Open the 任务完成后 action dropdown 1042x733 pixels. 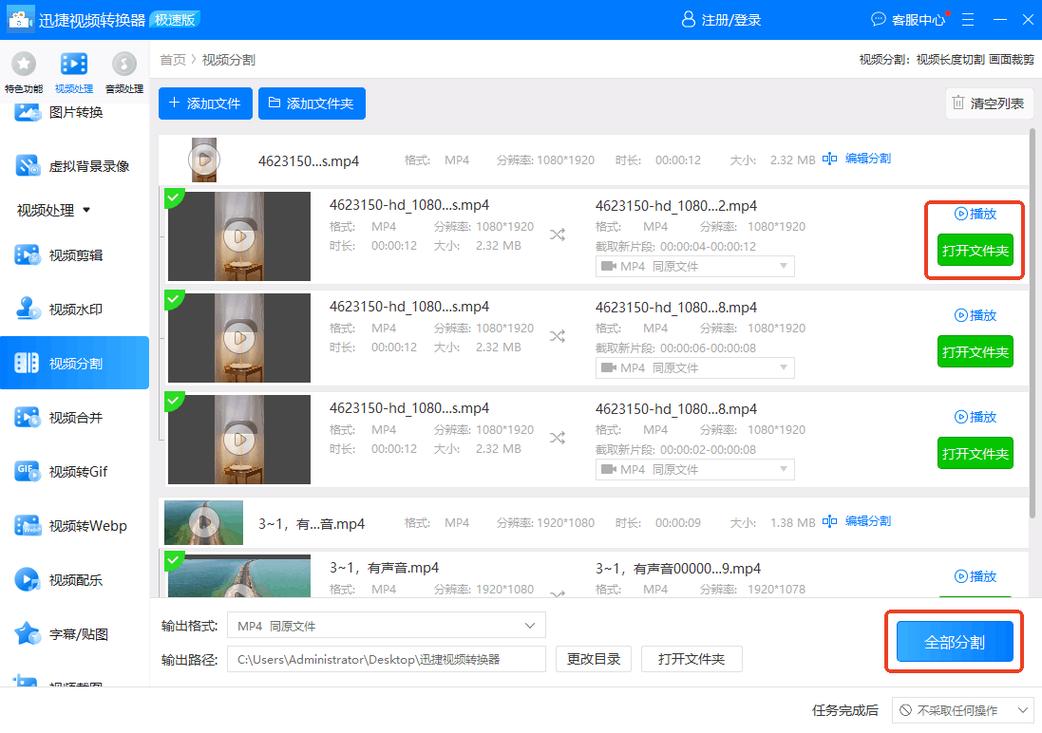click(x=962, y=710)
